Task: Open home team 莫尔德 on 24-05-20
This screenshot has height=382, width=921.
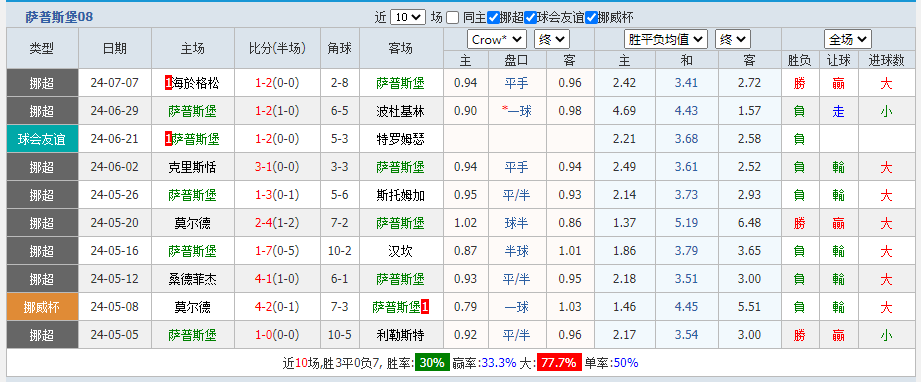Action: click(x=192, y=223)
